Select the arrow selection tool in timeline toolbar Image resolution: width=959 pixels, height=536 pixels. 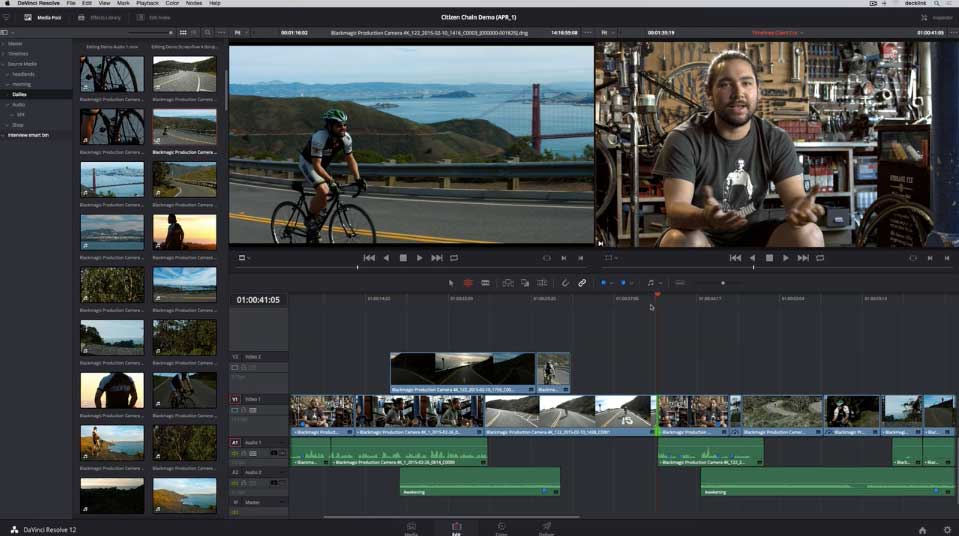(451, 283)
